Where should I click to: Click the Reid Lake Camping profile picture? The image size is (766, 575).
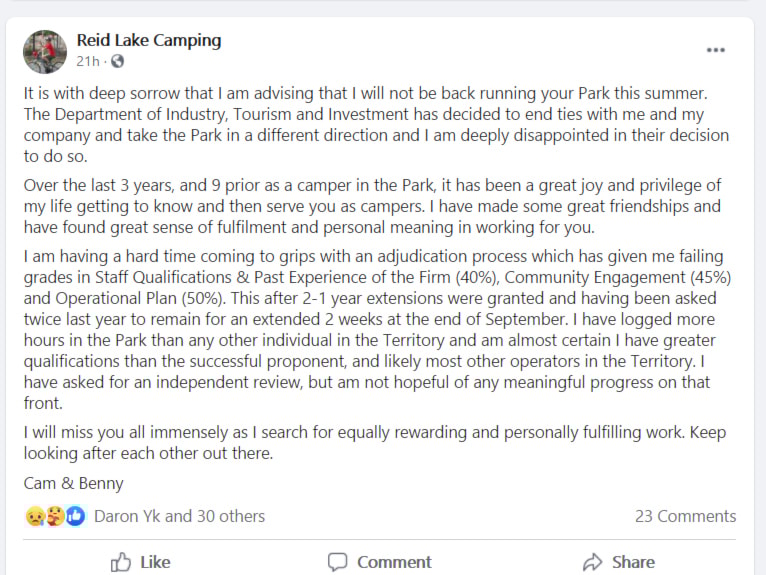[45, 52]
